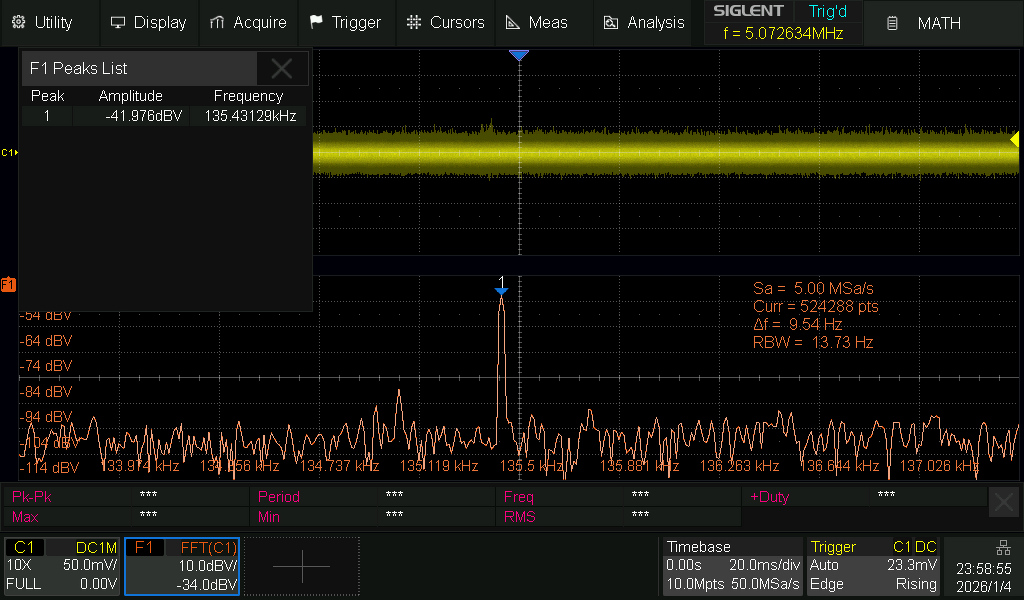The width and height of the screenshot is (1024, 600).
Task: Open the Display menu
Action: (149, 22)
